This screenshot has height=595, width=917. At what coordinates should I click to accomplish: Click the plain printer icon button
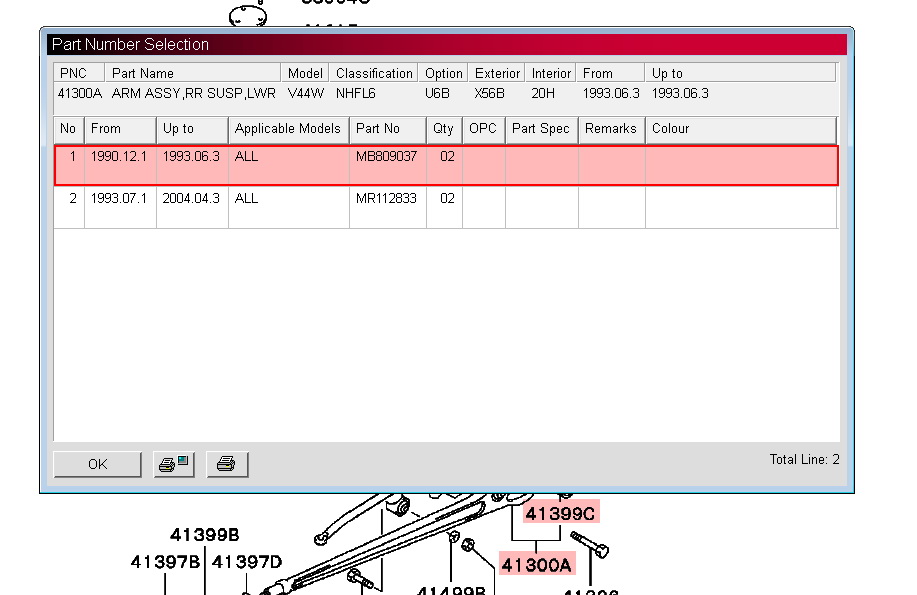tap(227, 464)
